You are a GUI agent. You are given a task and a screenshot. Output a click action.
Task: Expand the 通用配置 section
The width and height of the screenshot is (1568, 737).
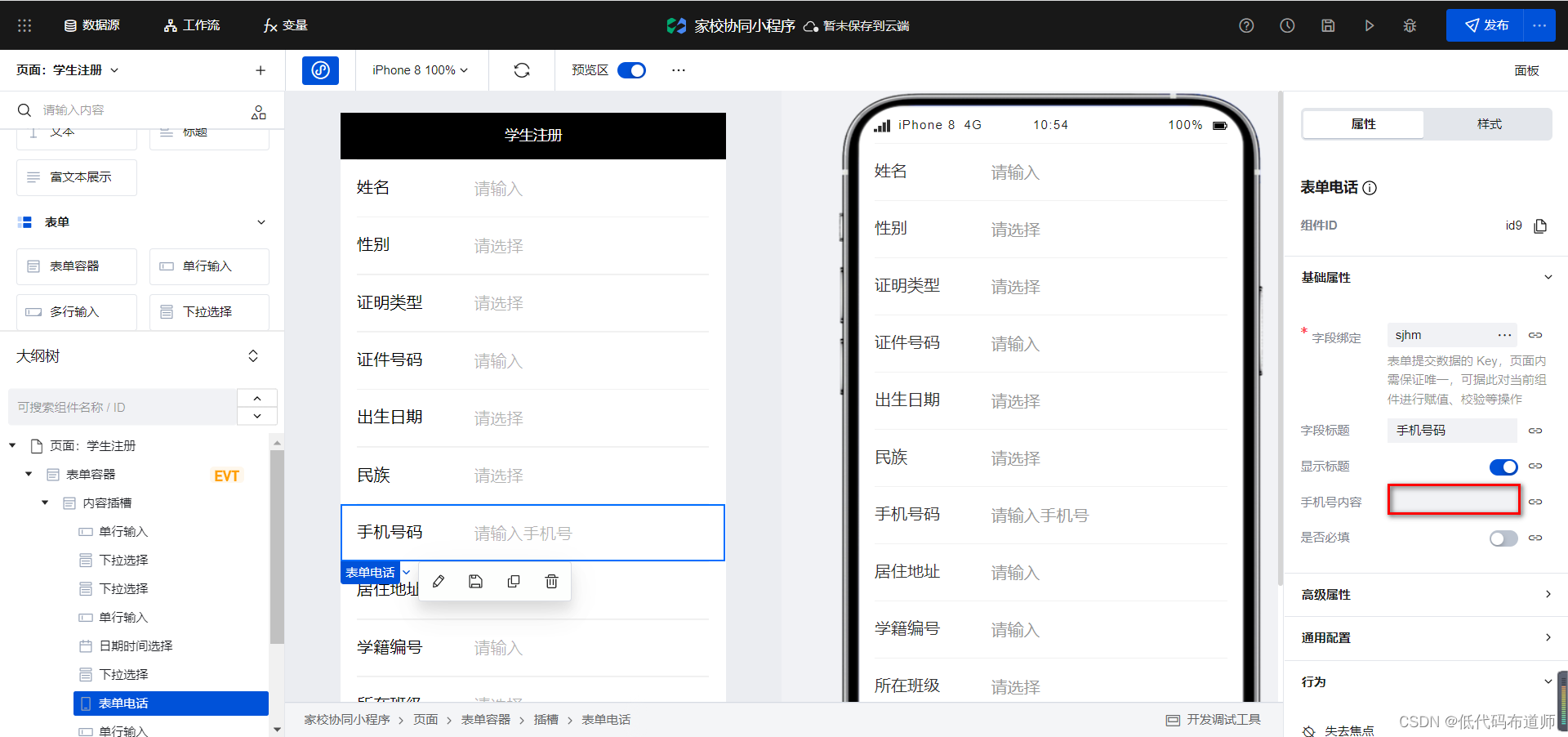[1426, 637]
